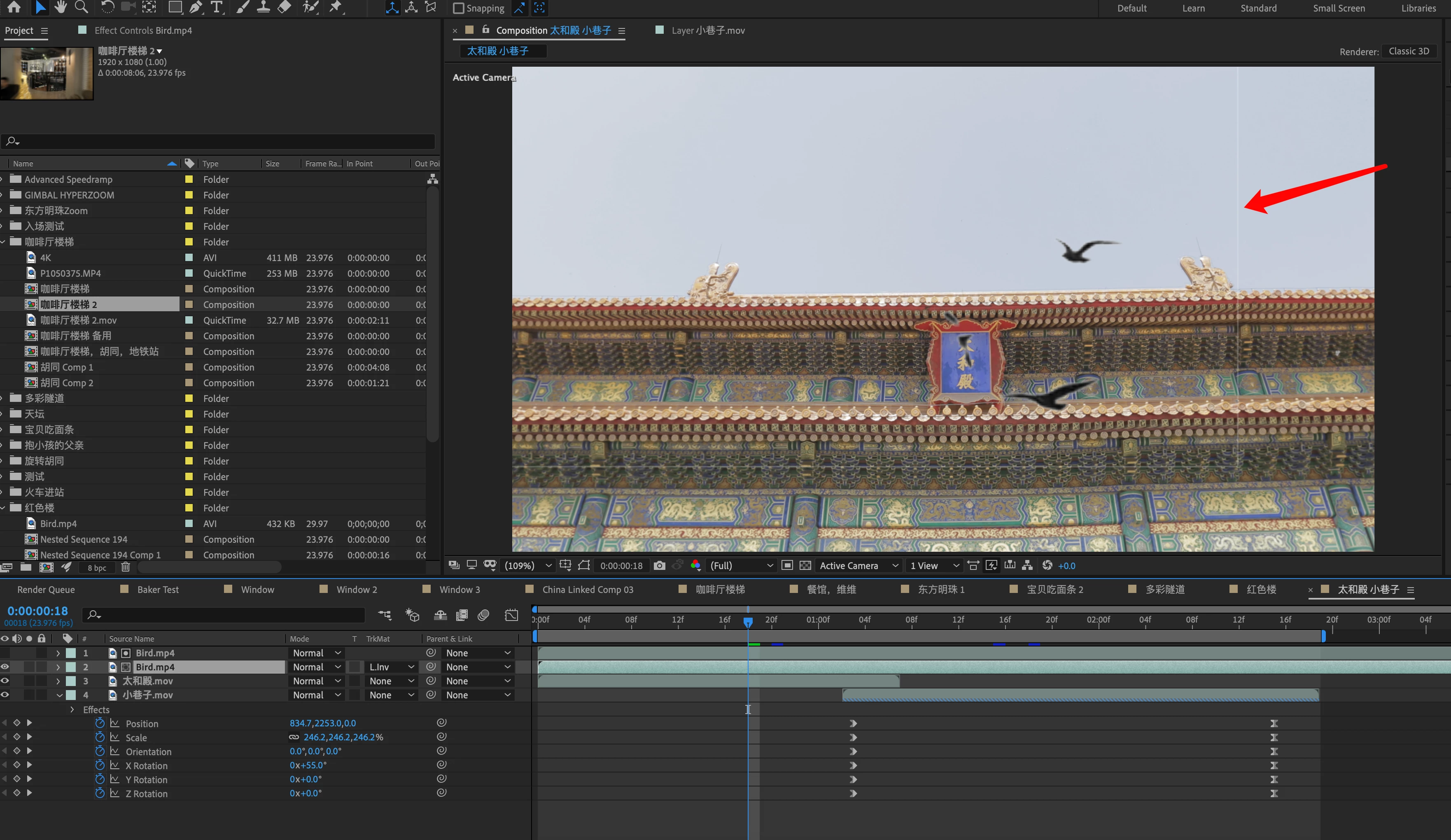
Task: Delete selected item with trash icon
Action: (126, 567)
